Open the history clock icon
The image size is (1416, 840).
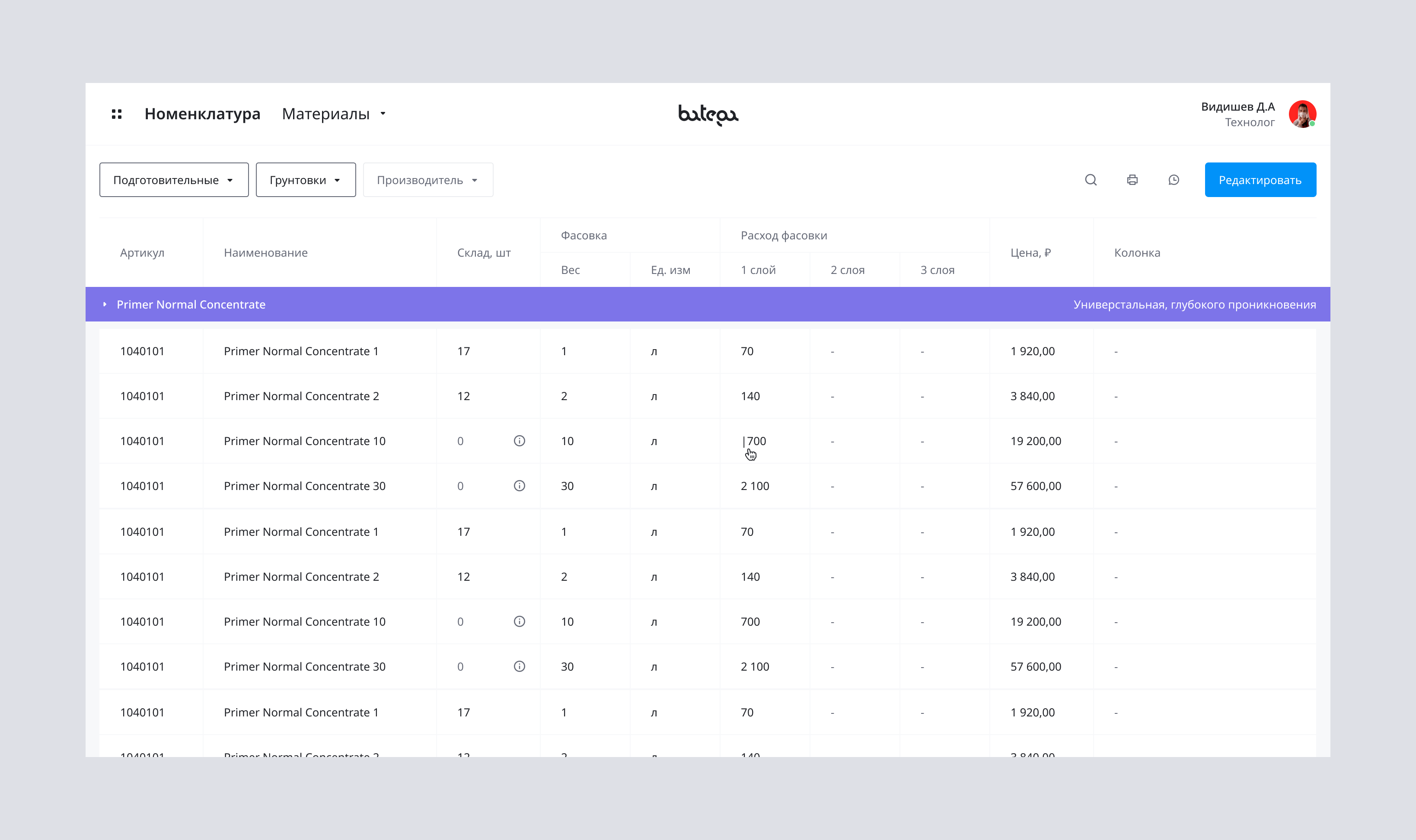point(1174,180)
